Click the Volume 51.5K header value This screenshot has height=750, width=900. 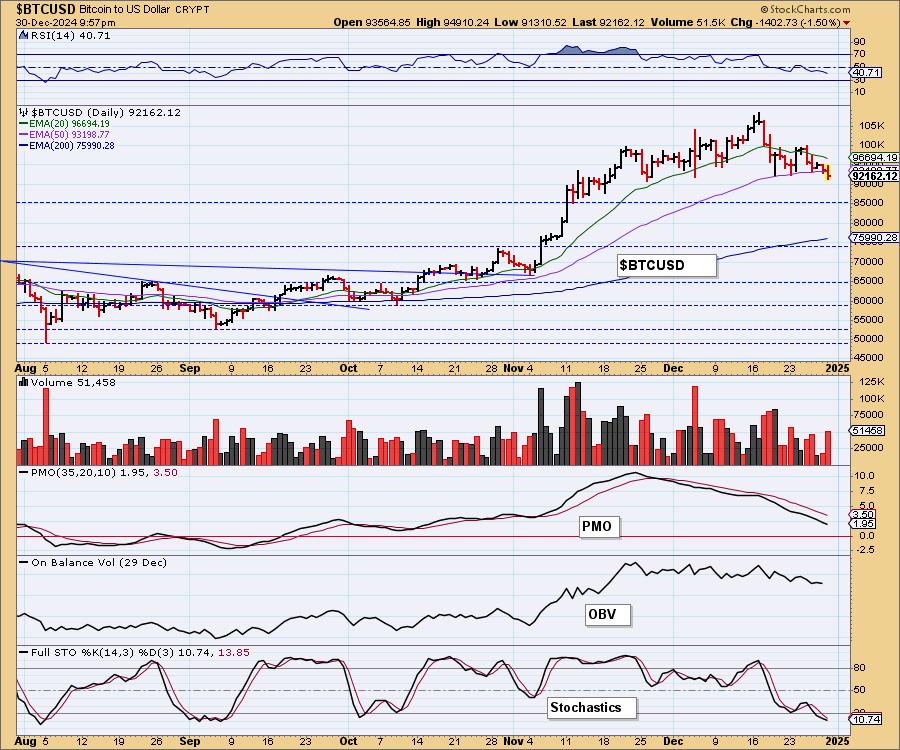point(688,22)
